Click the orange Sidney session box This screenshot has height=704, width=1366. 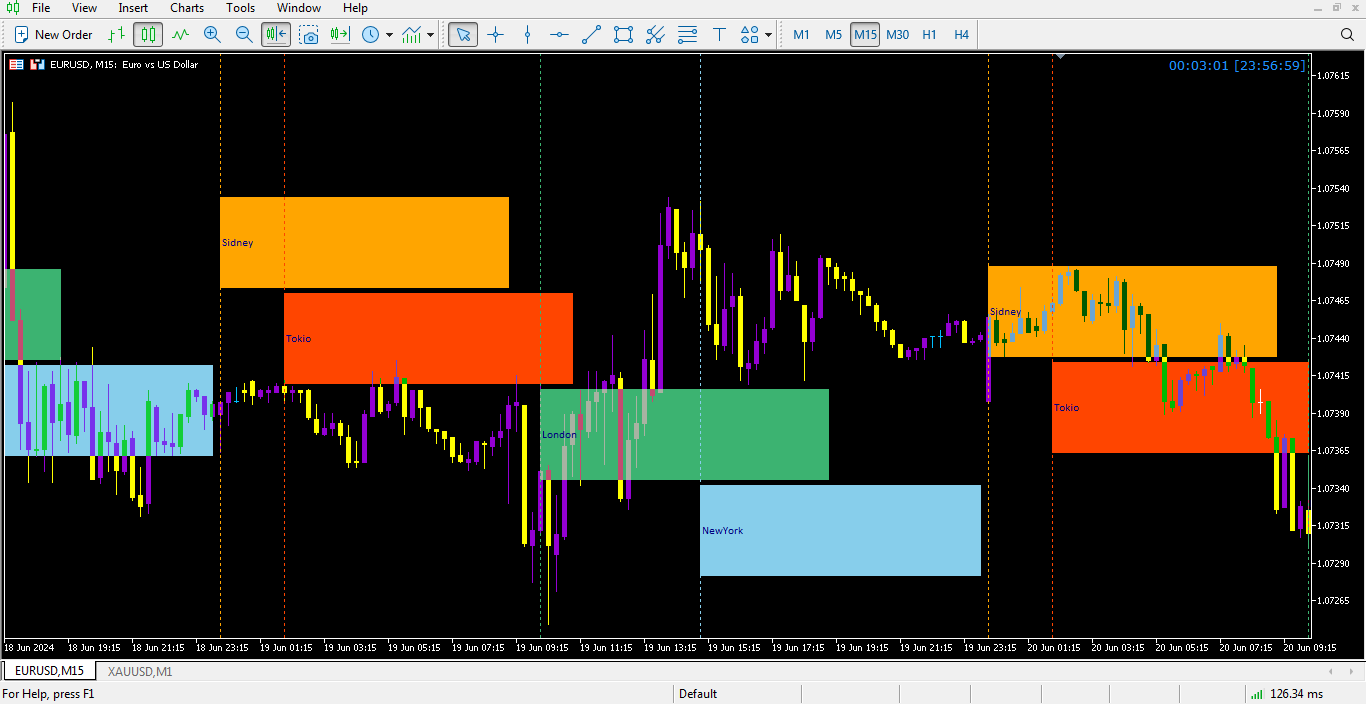[x=364, y=242]
